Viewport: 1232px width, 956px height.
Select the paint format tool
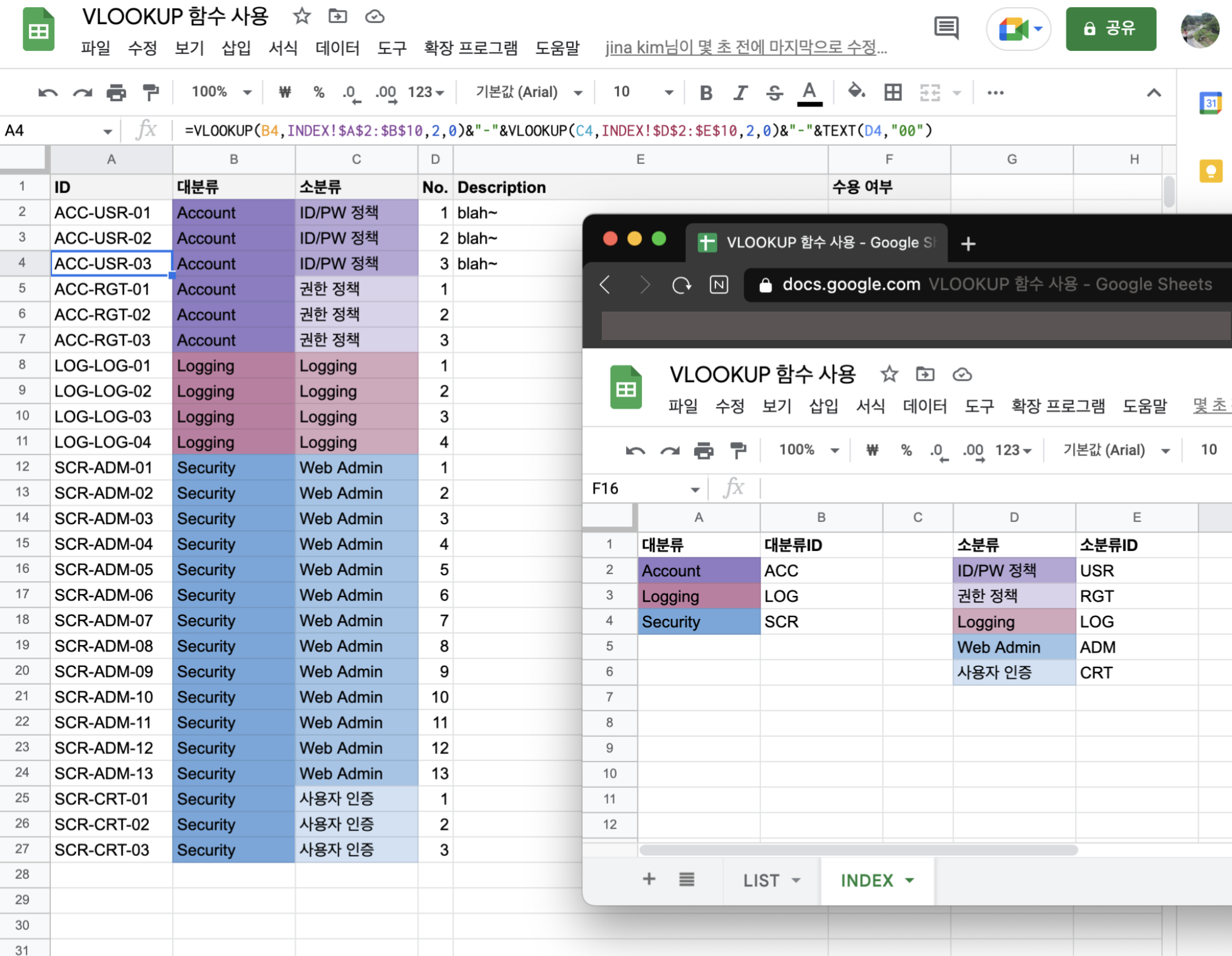tap(151, 92)
